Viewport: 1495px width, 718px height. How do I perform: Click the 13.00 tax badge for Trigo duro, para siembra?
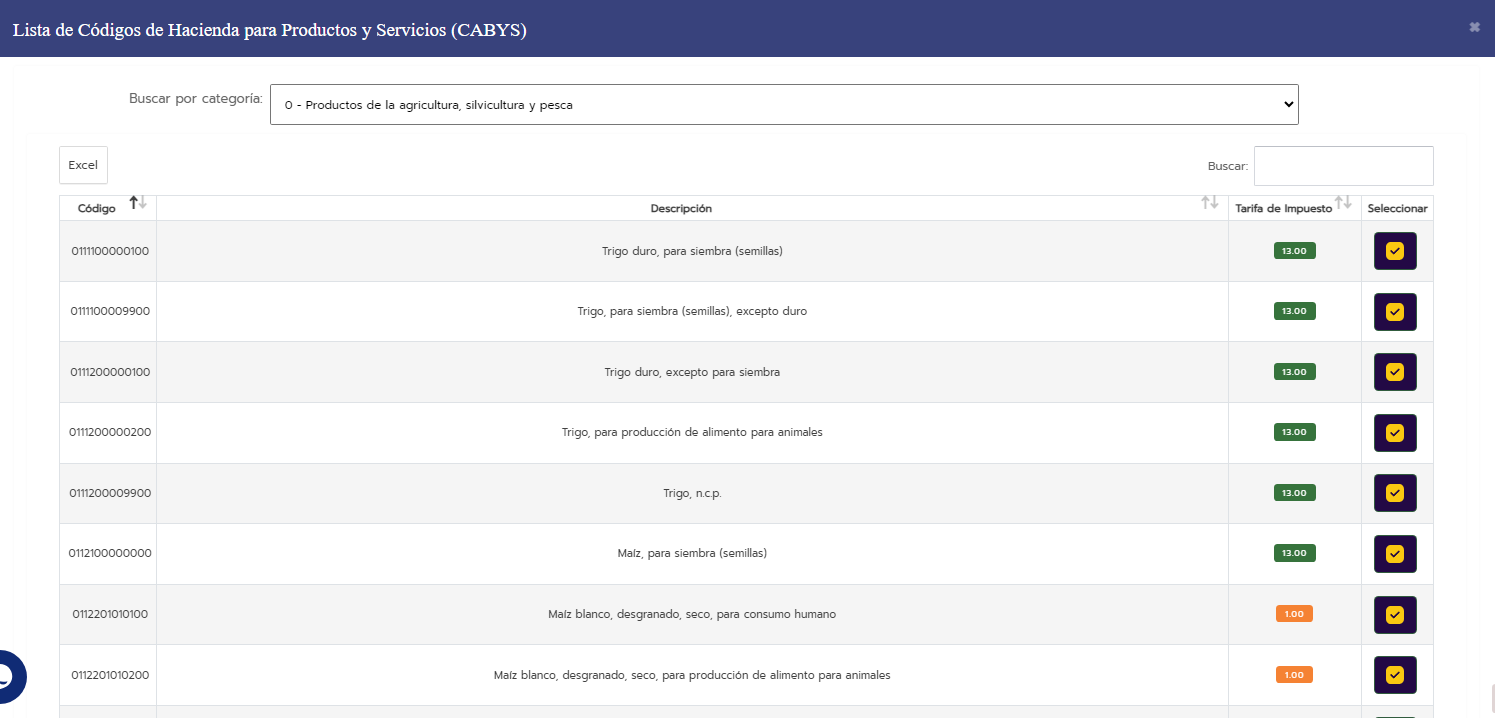1294,251
